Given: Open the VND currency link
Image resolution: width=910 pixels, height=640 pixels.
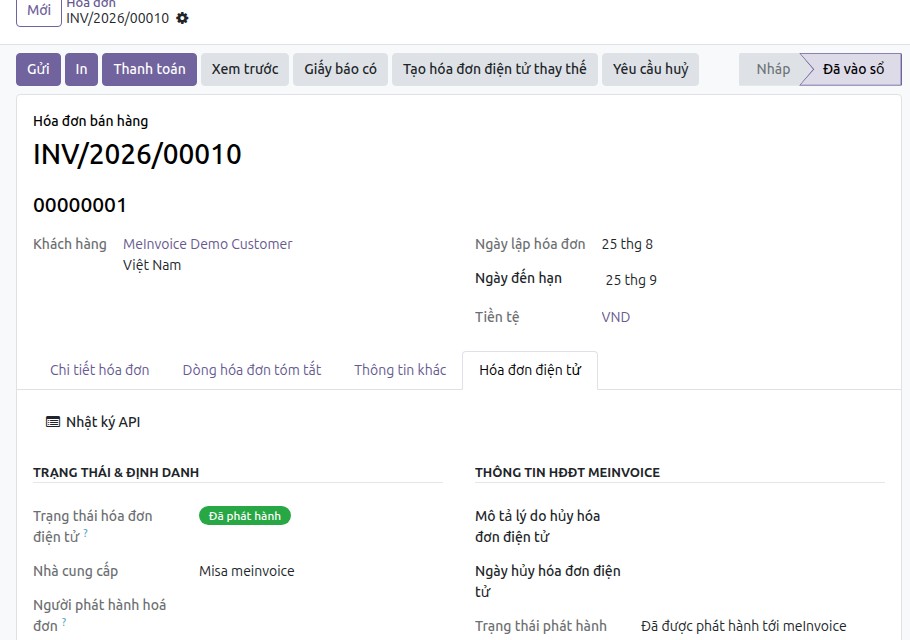Looking at the screenshot, I should [x=616, y=317].
